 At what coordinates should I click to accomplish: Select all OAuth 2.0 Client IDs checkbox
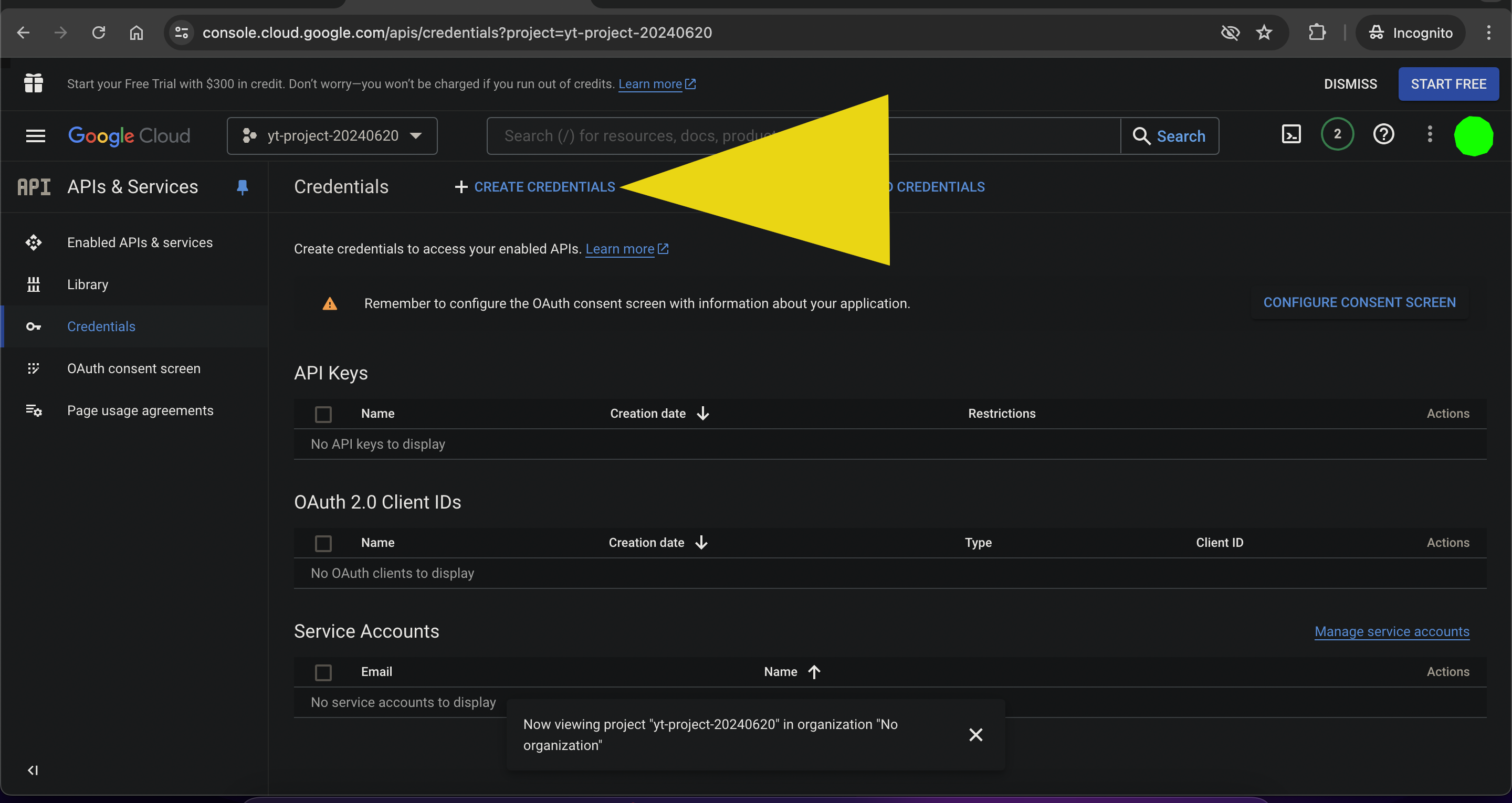click(x=323, y=544)
